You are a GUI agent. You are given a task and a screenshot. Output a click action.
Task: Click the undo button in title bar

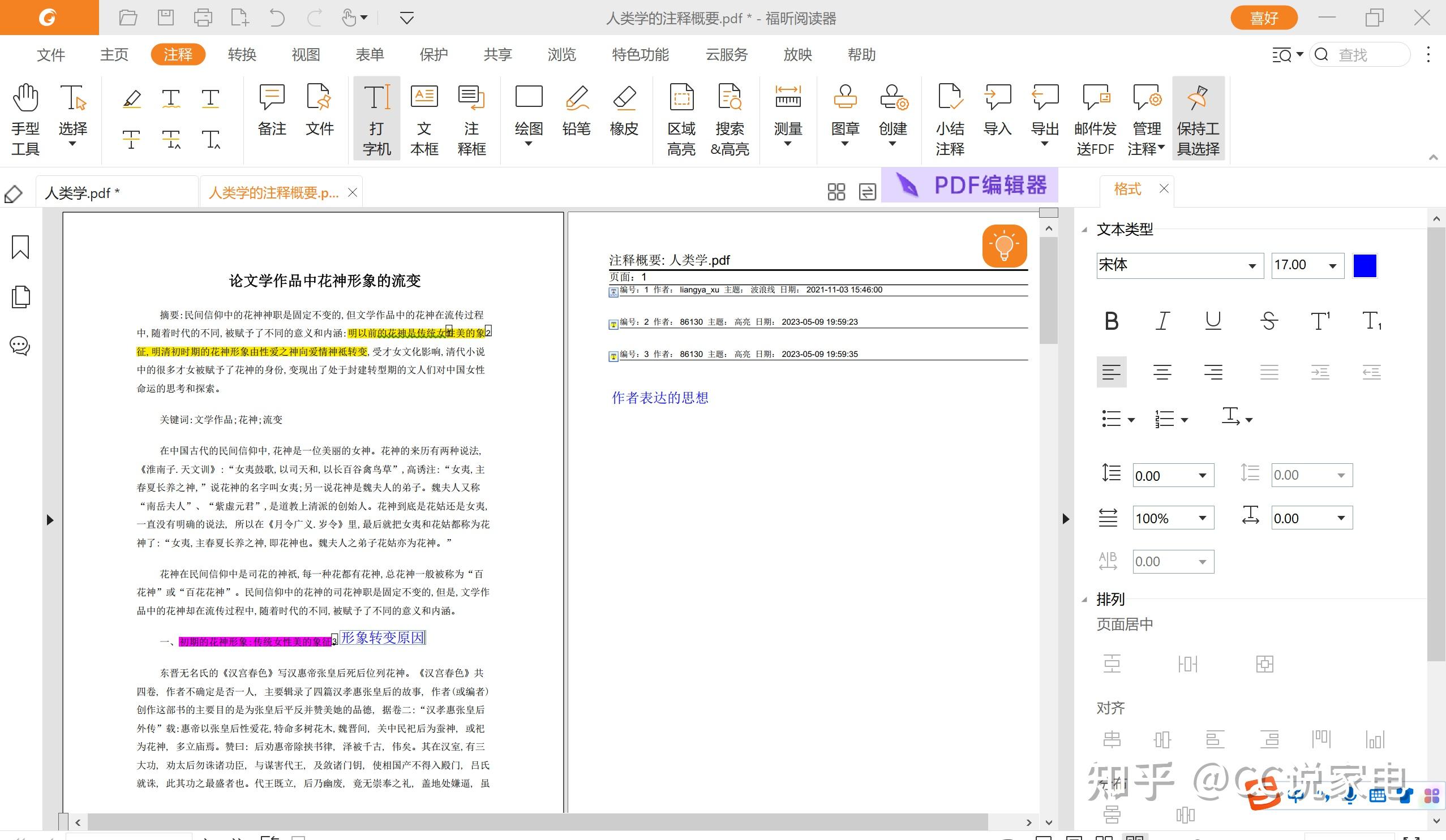coord(277,18)
